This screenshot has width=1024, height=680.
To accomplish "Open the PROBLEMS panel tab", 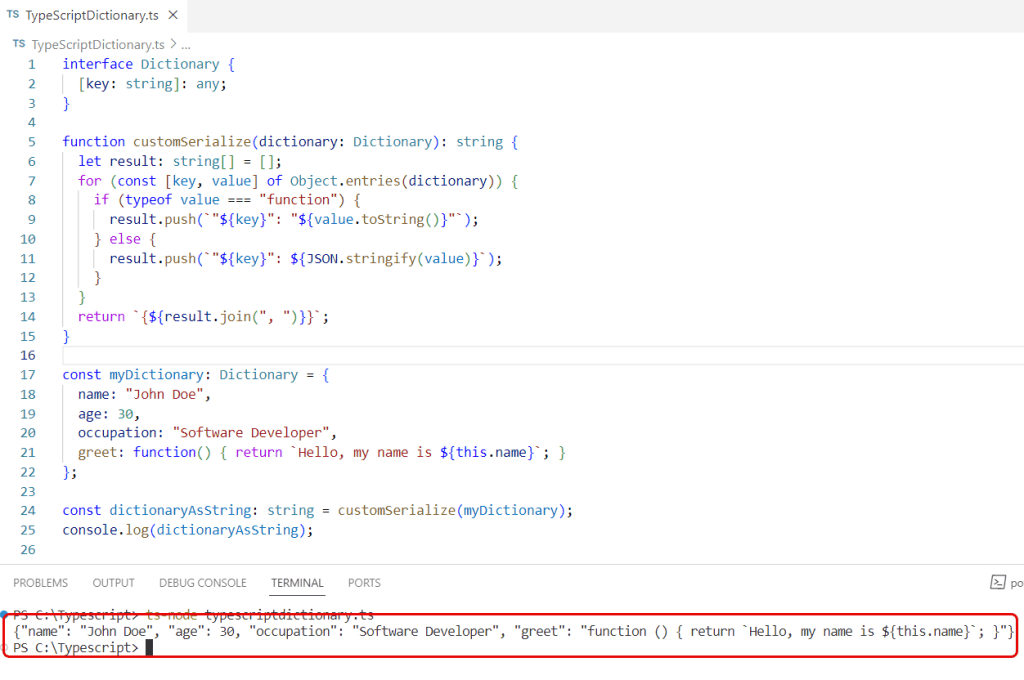I will click(x=40, y=583).
